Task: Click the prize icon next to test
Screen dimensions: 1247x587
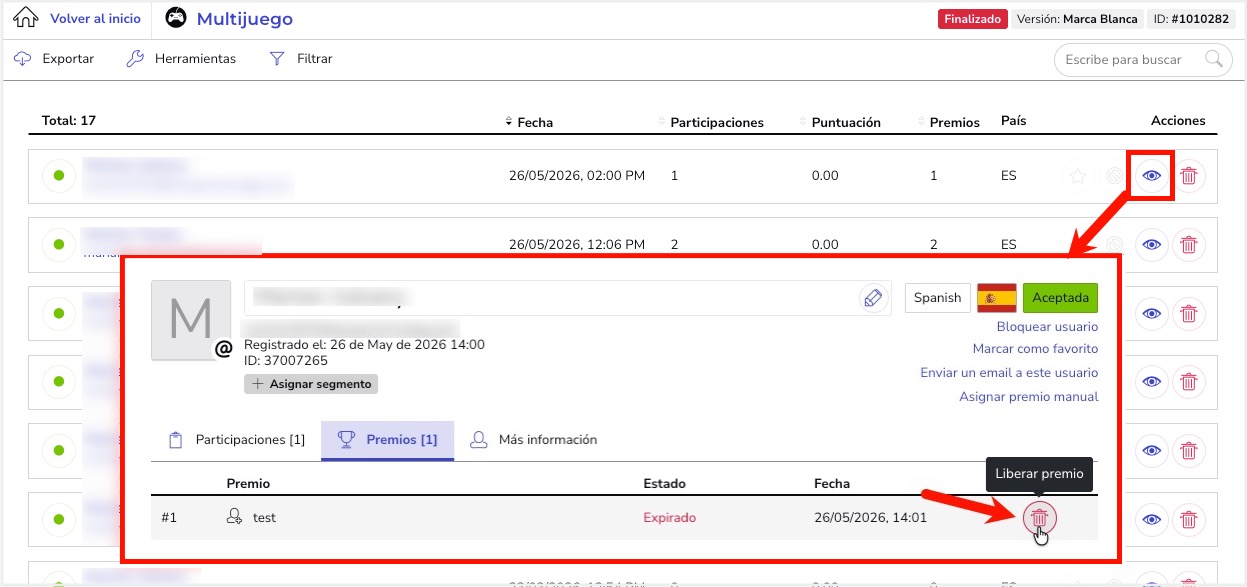Action: pyautogui.click(x=235, y=517)
